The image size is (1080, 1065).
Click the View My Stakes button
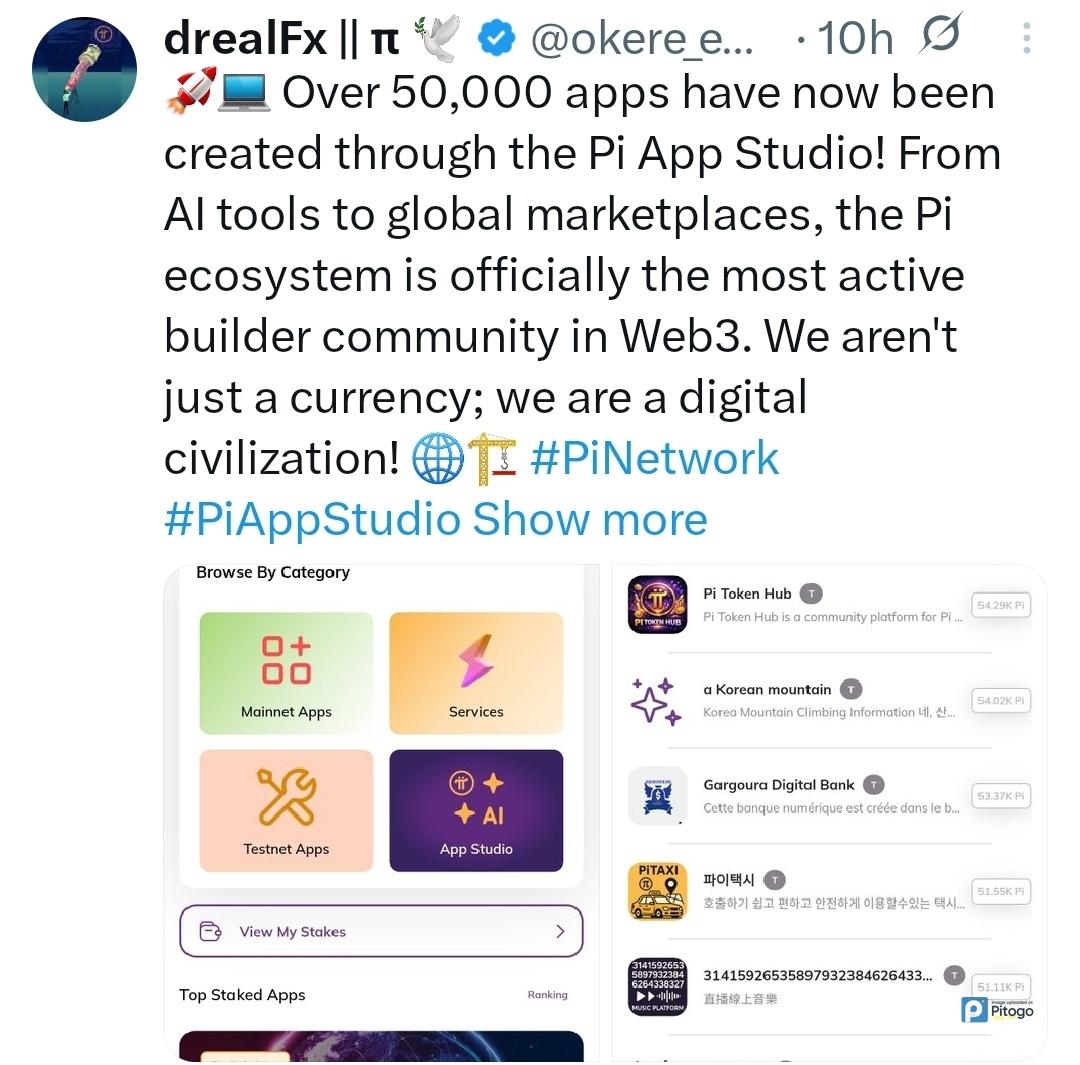tap(381, 931)
